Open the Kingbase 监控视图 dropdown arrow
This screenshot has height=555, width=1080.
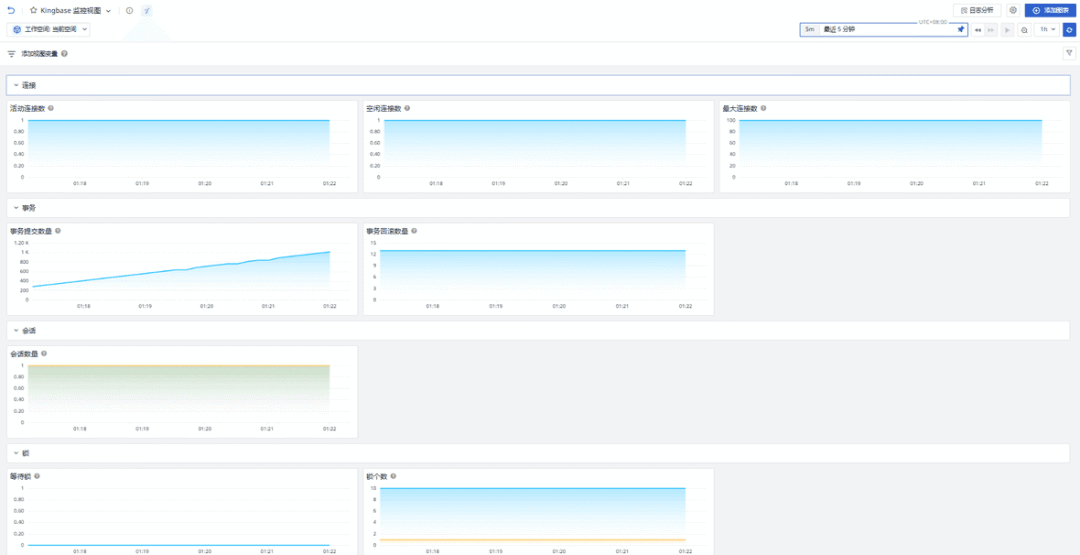pos(108,10)
